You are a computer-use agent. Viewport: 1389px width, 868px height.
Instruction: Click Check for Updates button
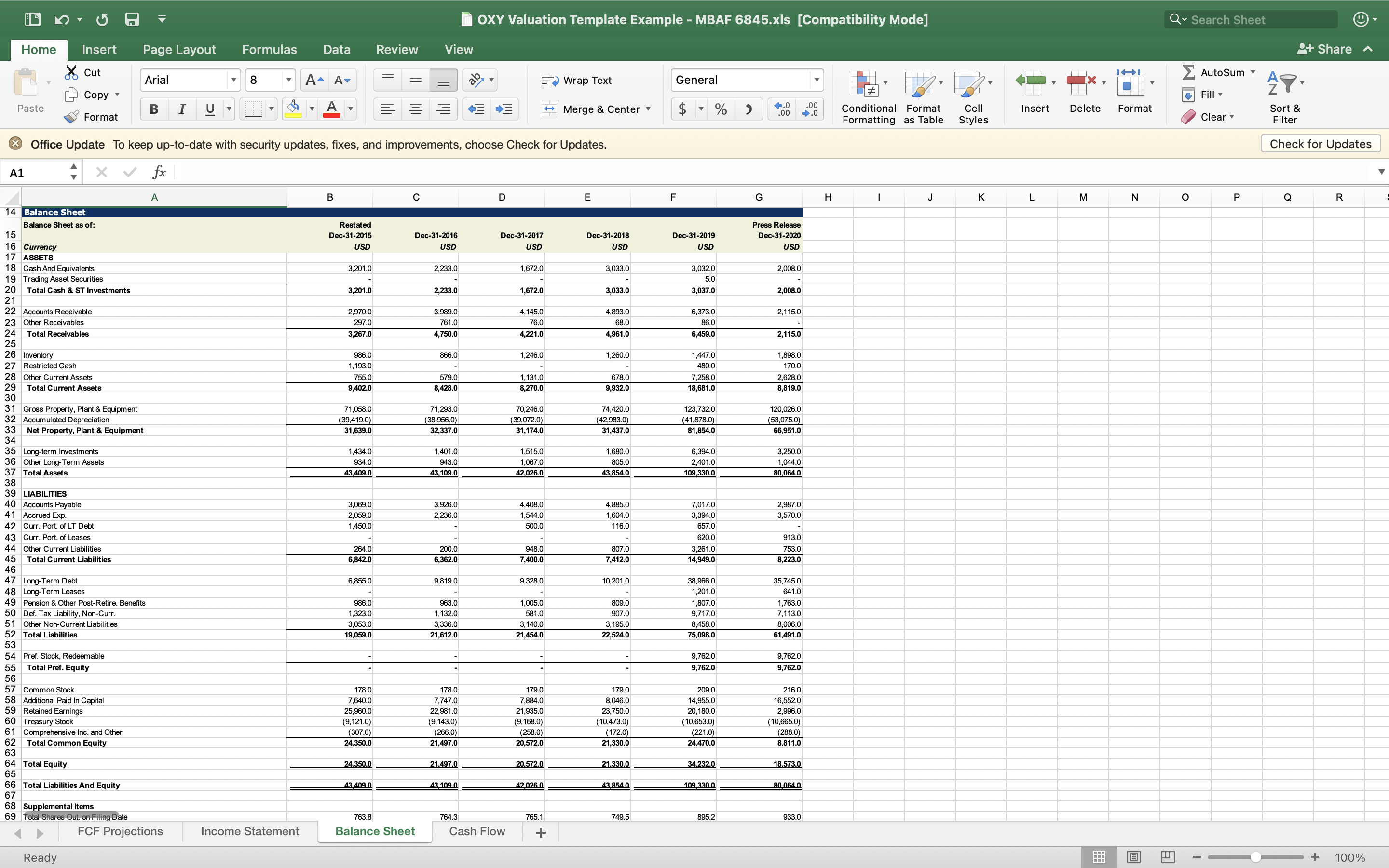(1320, 144)
